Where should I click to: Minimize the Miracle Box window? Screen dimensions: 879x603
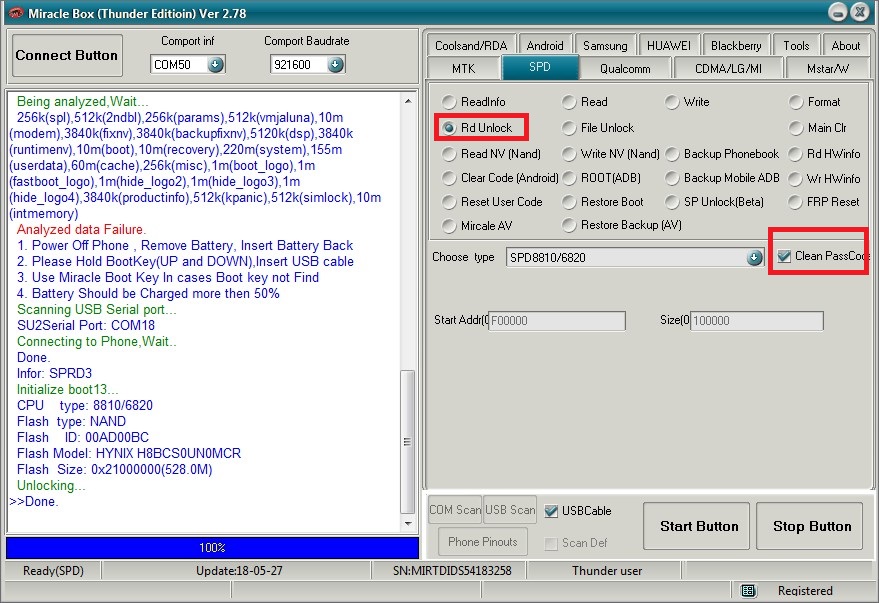[838, 12]
